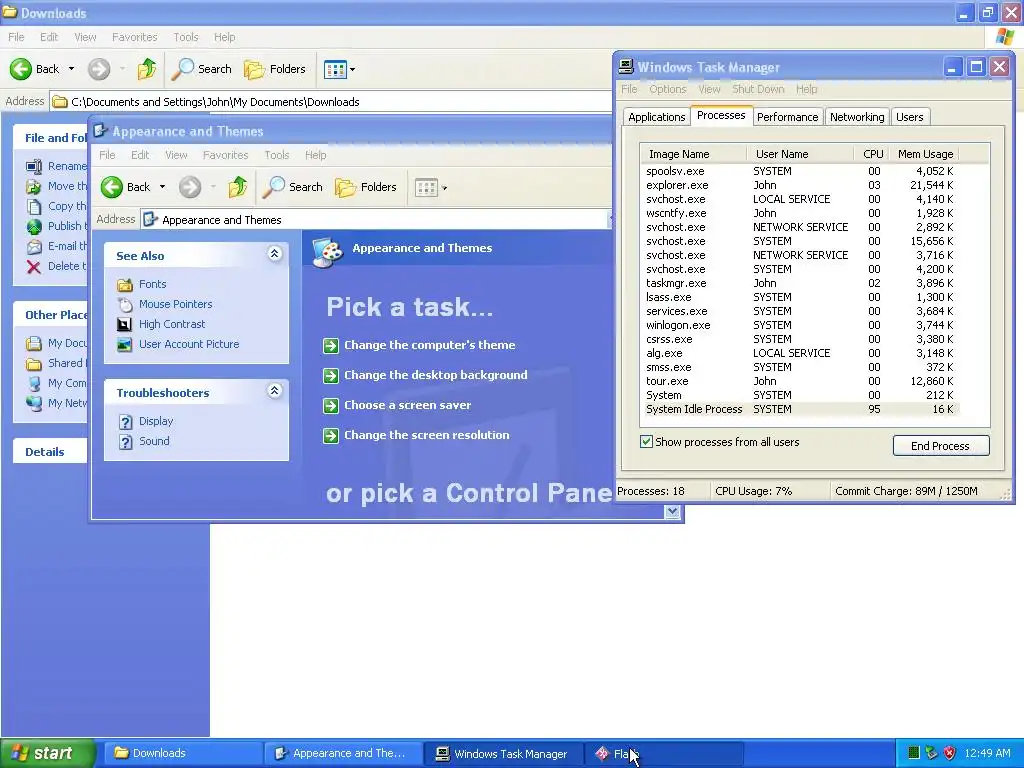Collapse the Troubleshooters panel
This screenshot has width=1024, height=768.
[275, 391]
